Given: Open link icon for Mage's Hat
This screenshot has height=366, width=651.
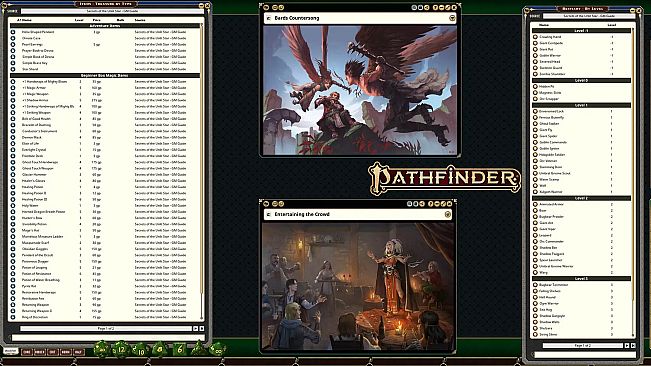Looking at the screenshot, I should point(13,230).
